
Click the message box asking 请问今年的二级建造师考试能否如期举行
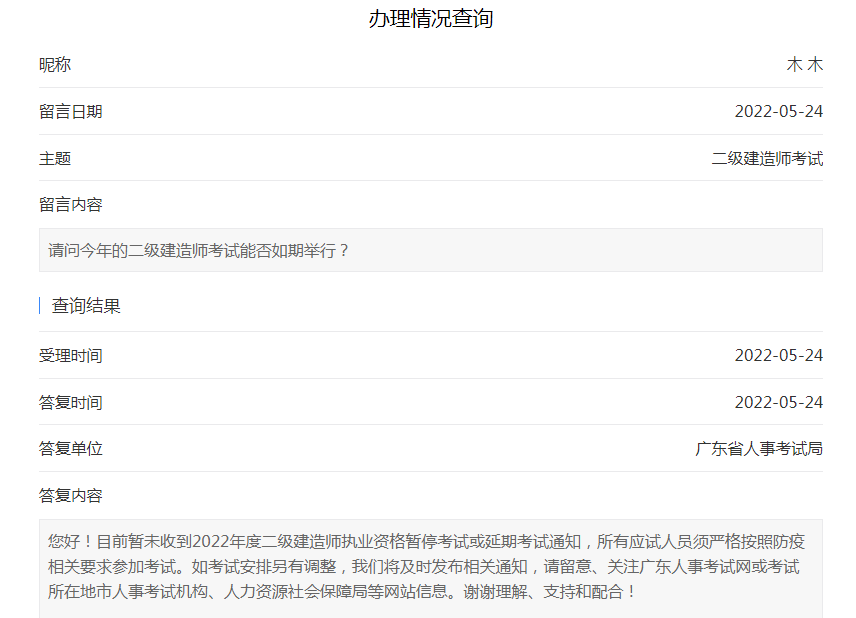coord(431,250)
